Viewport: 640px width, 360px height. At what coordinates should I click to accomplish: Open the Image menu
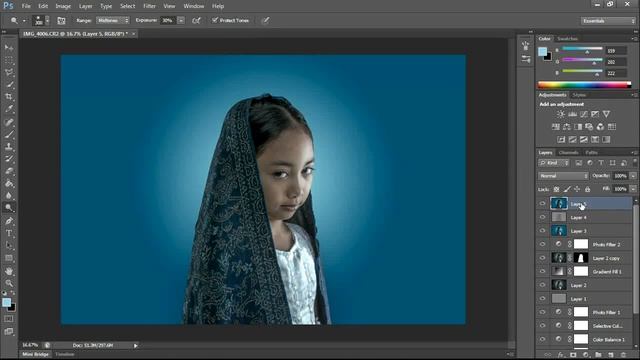point(63,6)
